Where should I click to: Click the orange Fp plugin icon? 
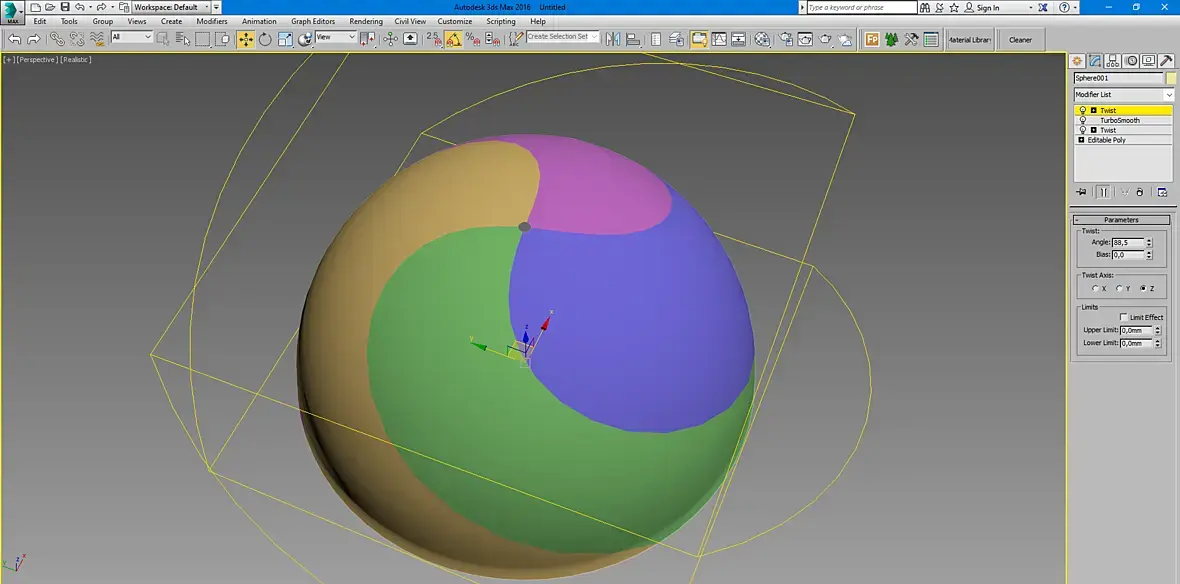[872, 39]
